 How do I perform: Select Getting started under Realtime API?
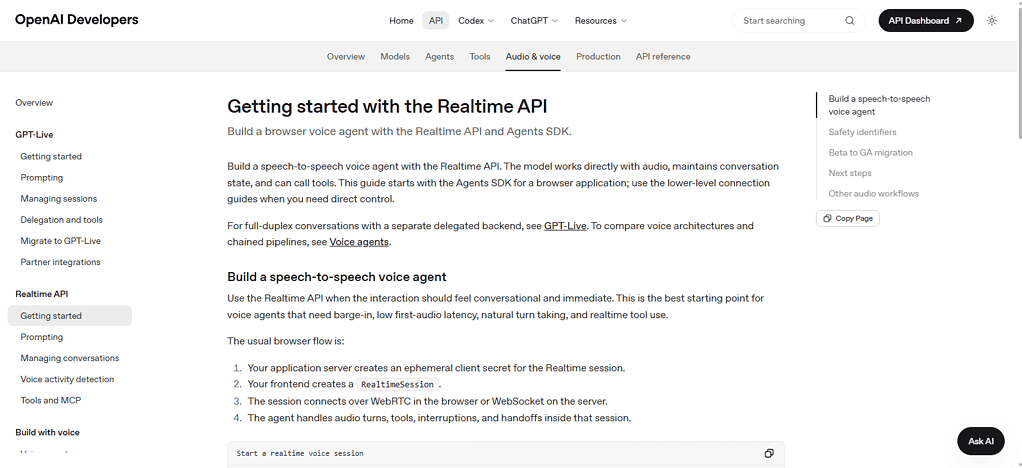pyautogui.click(x=70, y=315)
